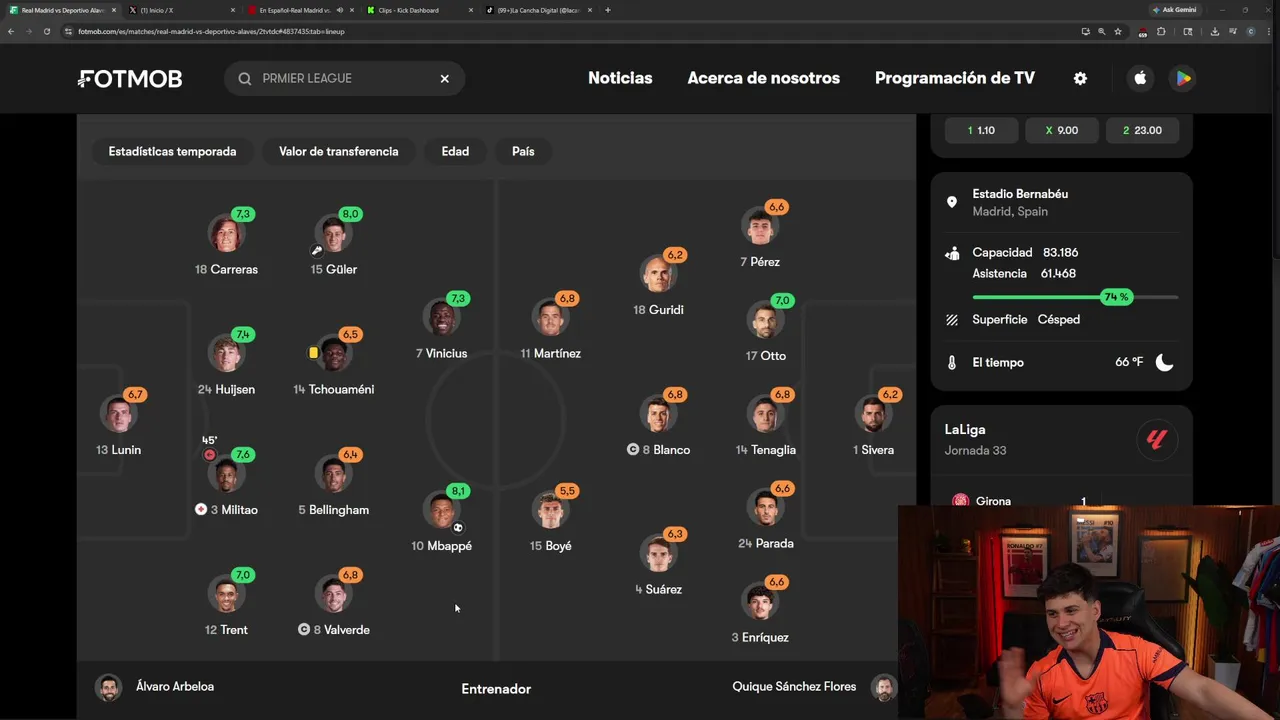Screen dimensions: 1280x720
Task: Select the País filter
Action: pos(523,152)
